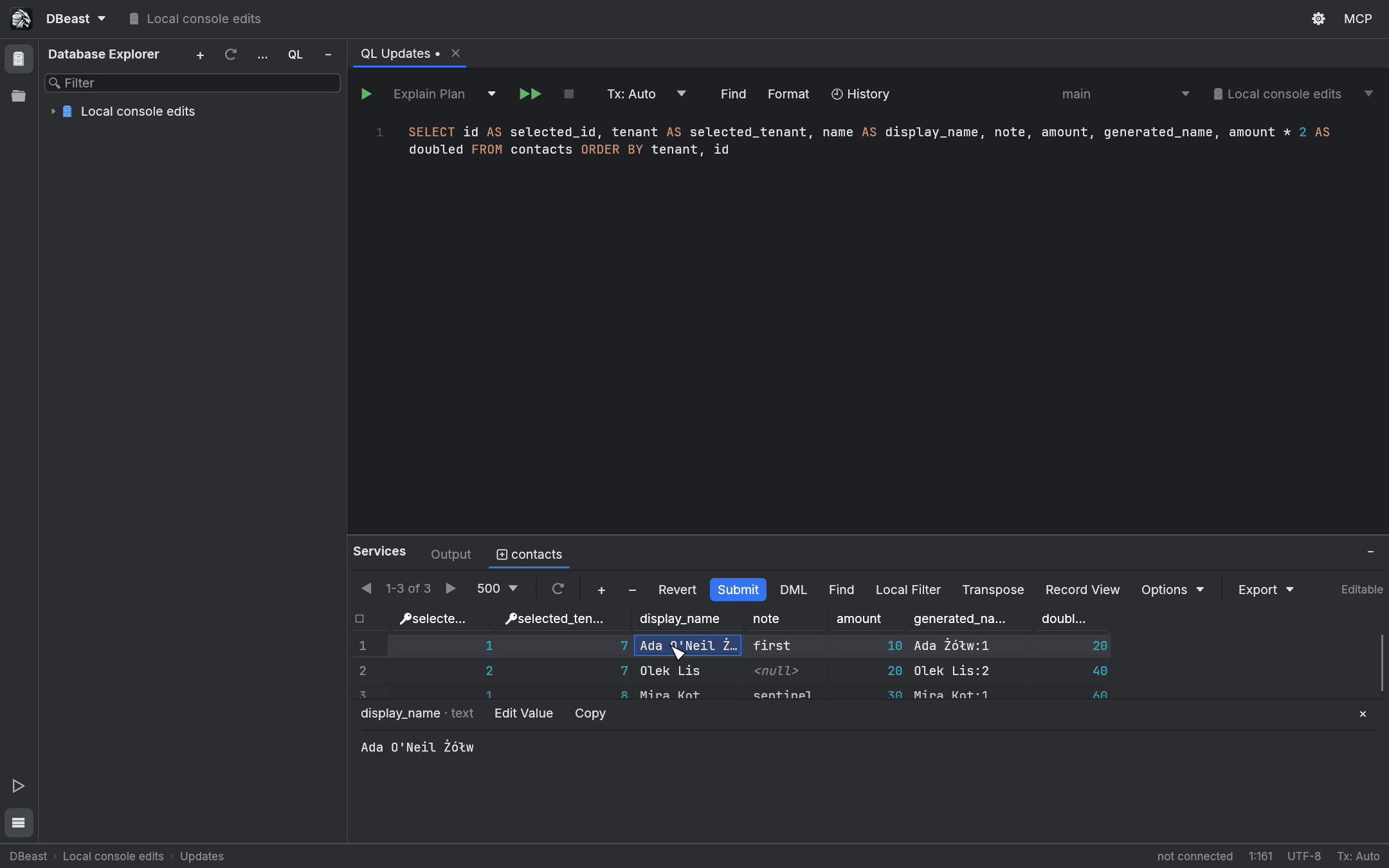
Task: Close the QL Updates tab
Action: click(455, 53)
